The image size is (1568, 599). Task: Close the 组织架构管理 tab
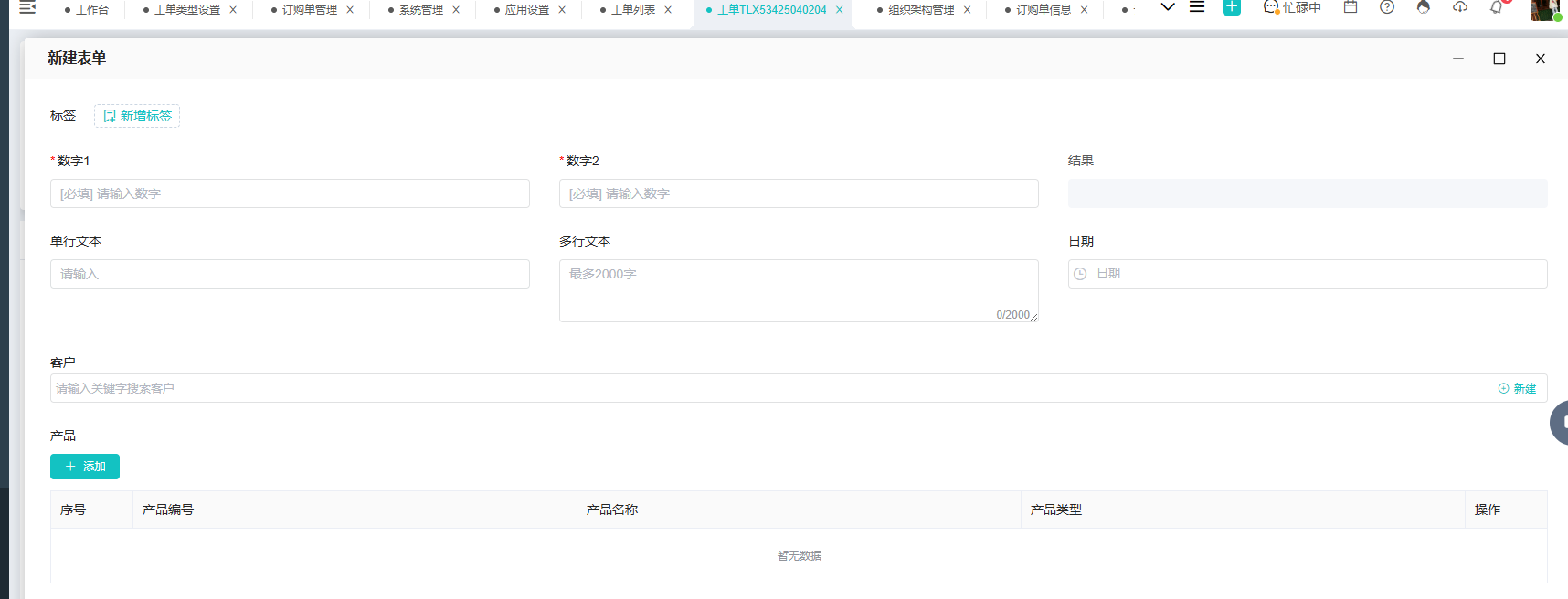pos(968,10)
